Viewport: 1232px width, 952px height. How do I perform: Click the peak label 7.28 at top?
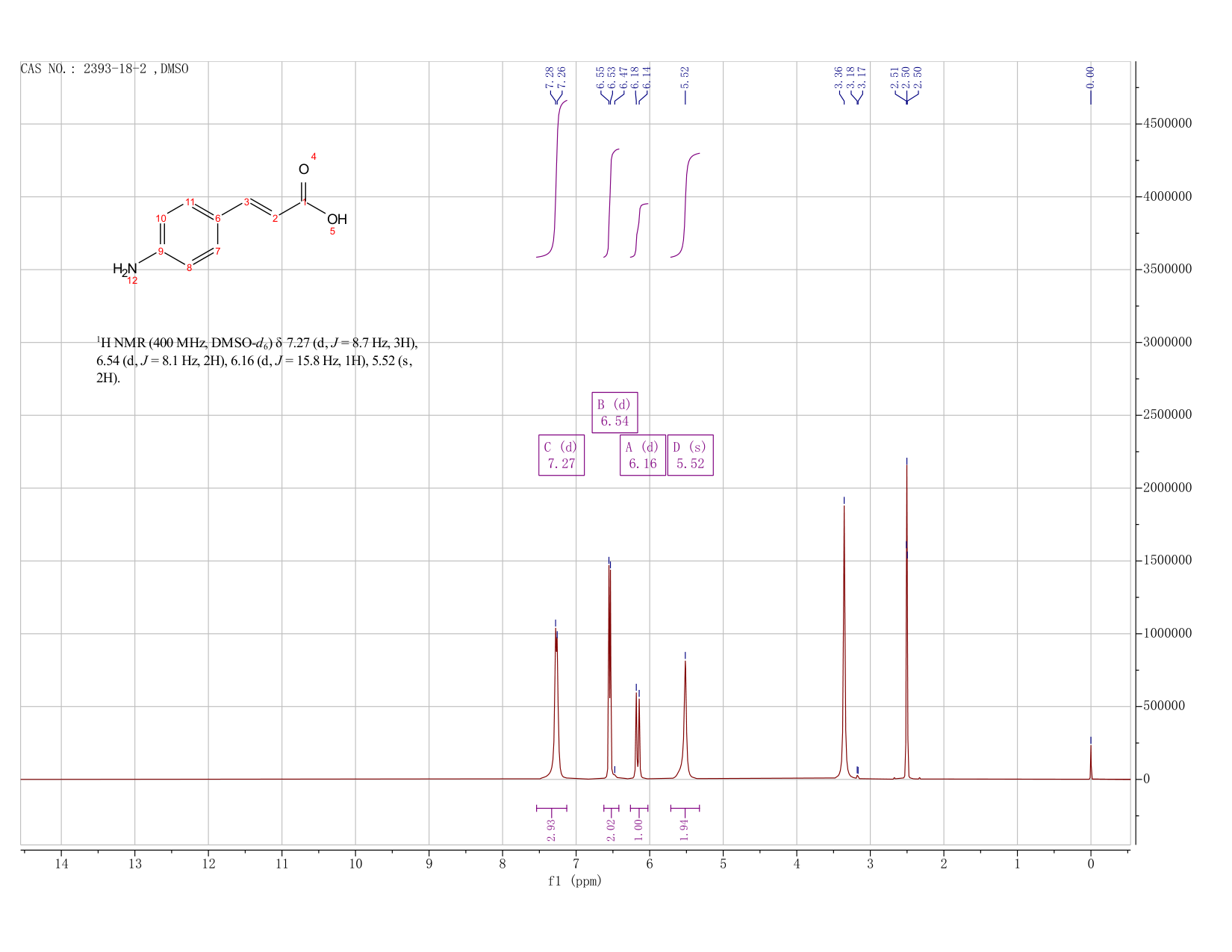550,77
